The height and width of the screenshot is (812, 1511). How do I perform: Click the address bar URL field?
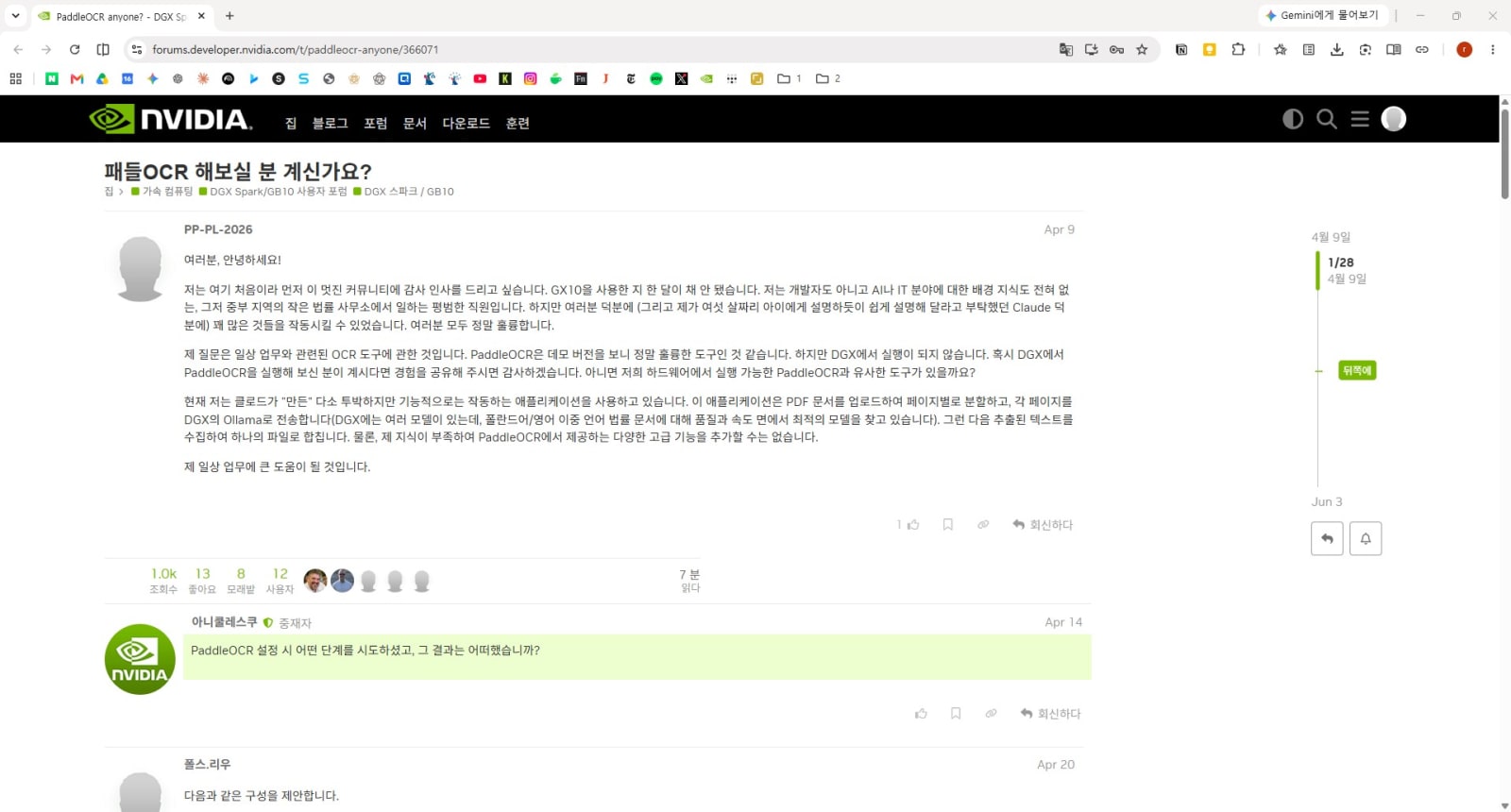595,49
